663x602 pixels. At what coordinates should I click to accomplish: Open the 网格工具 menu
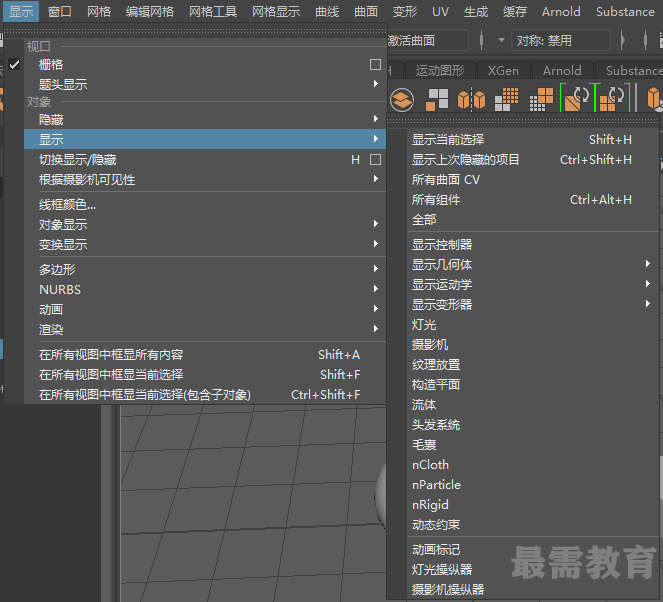[x=213, y=11]
